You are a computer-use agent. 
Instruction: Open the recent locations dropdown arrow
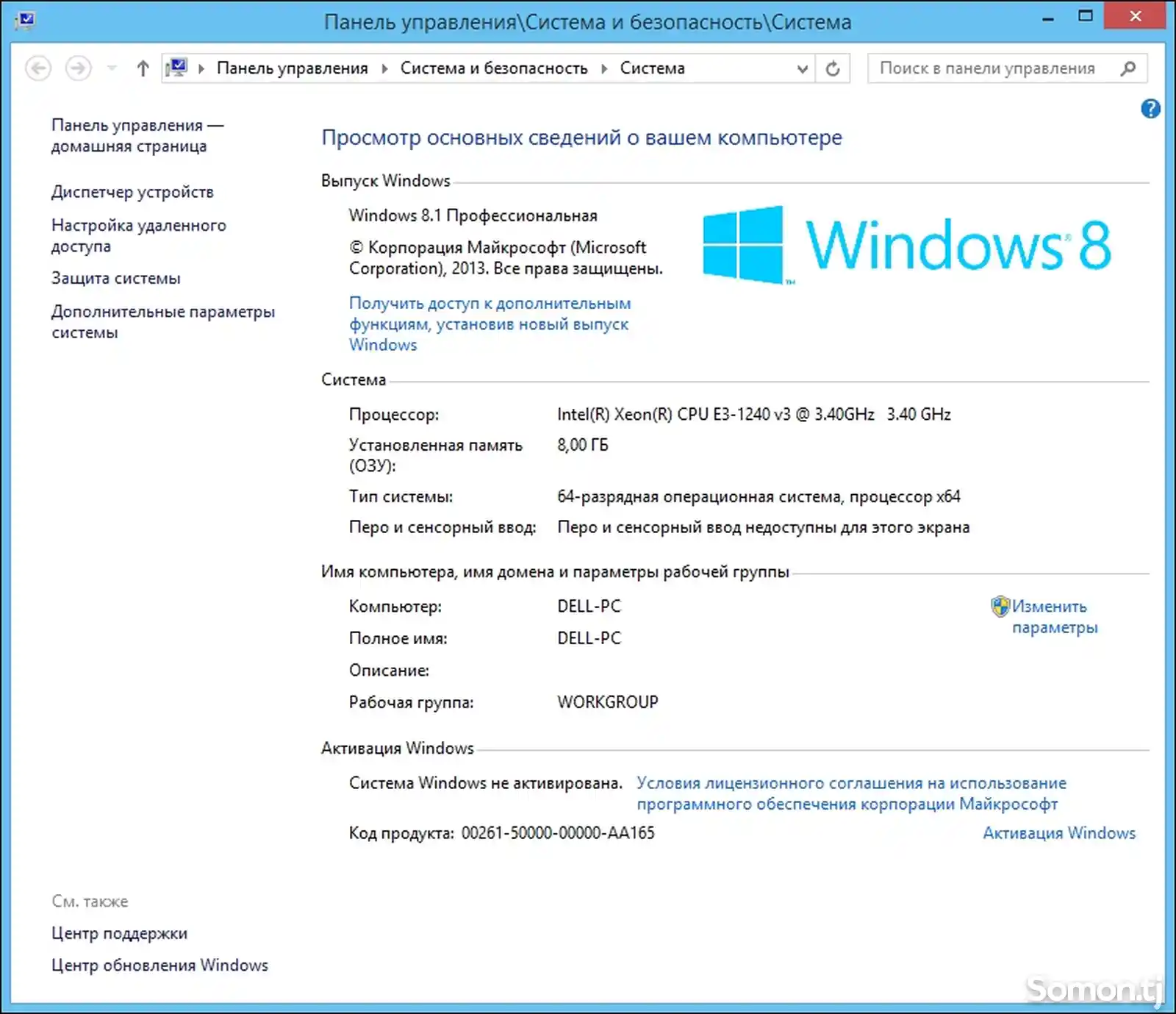pos(112,68)
